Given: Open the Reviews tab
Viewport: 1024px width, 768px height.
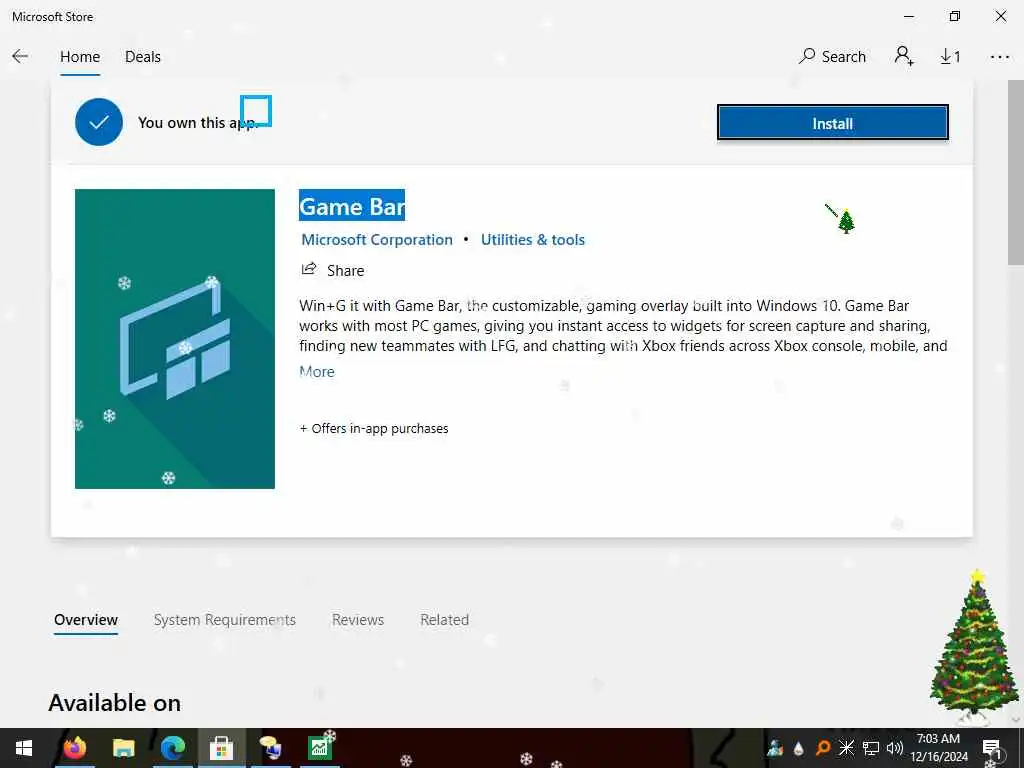Looking at the screenshot, I should click(x=358, y=620).
